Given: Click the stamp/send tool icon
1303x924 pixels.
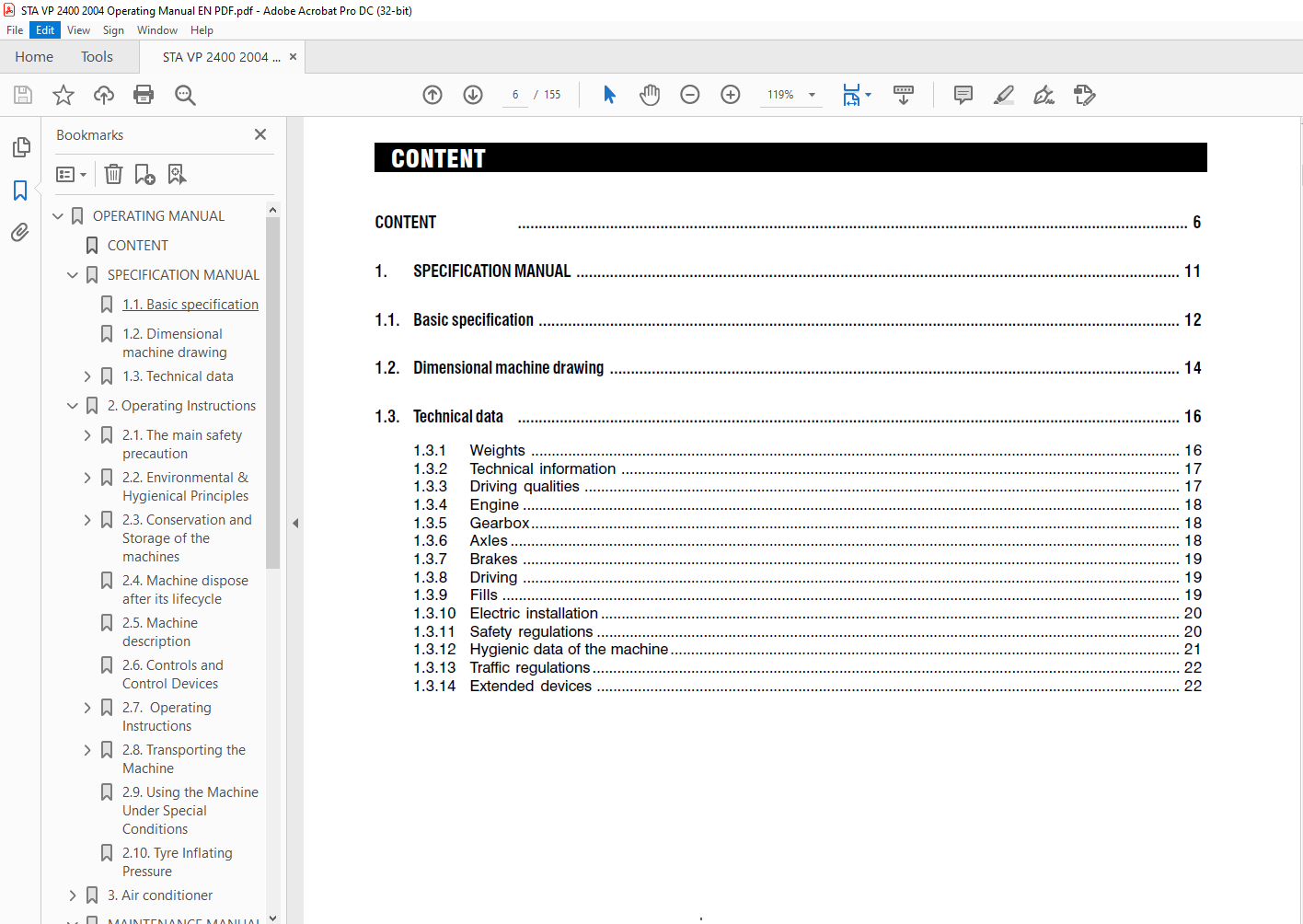Looking at the screenshot, I should point(1084,95).
